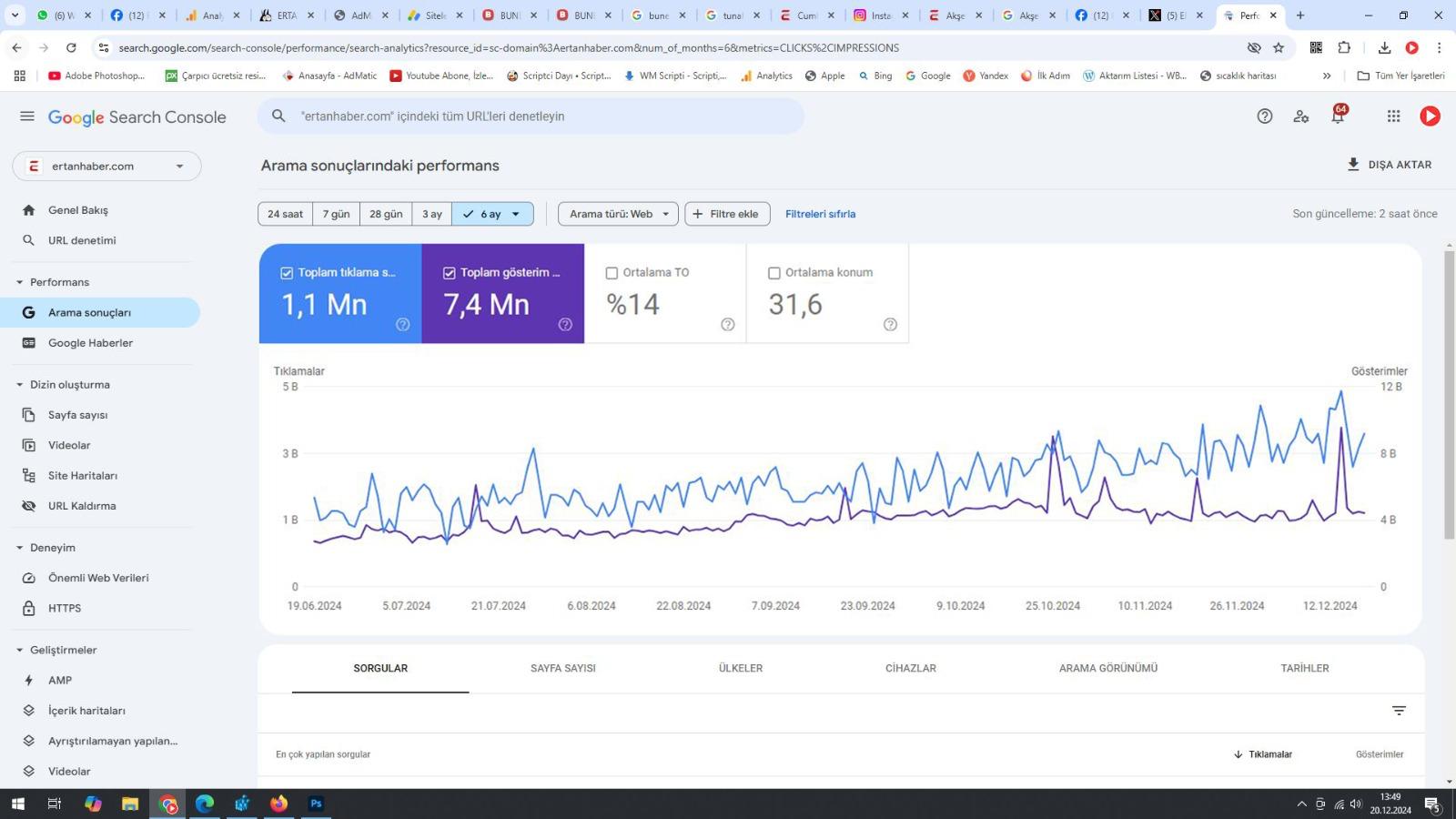Click the Filtre ekle button
Image resolution: width=1456 pixels, height=819 pixels.
point(727,214)
